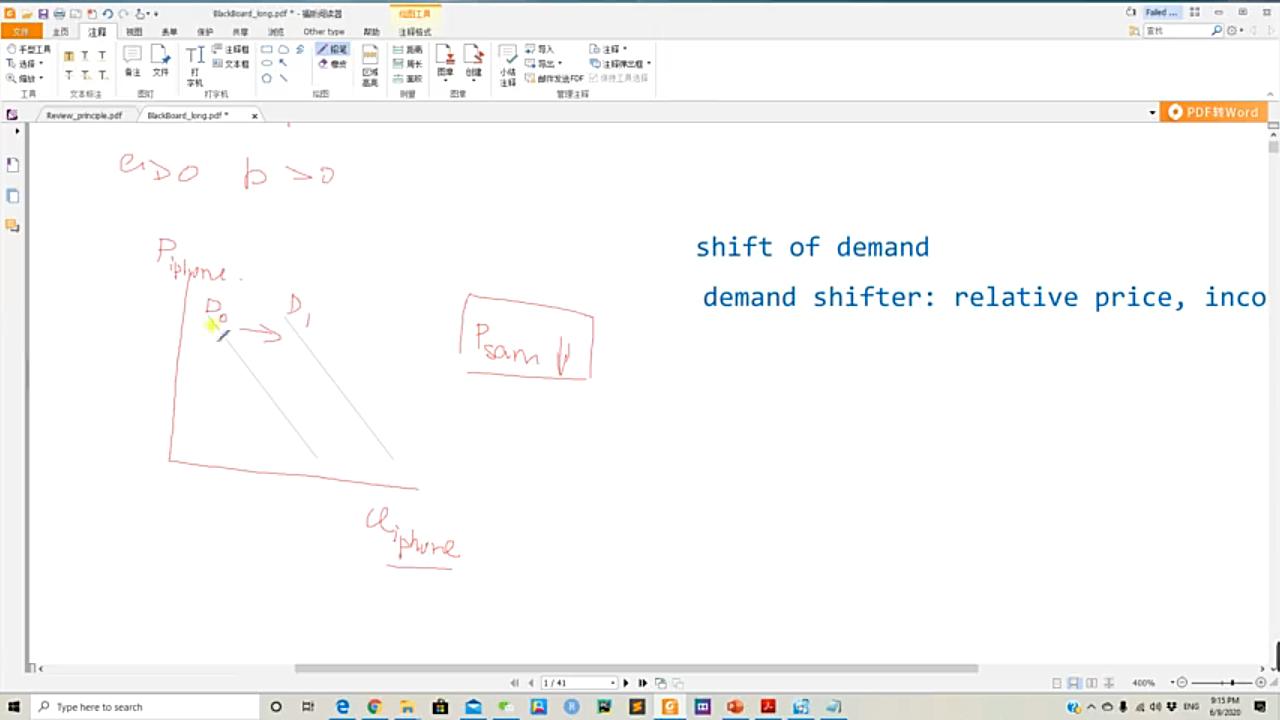Click the Summarize Comments icon
Image resolution: width=1280 pixels, height=720 pixels.
point(508,66)
